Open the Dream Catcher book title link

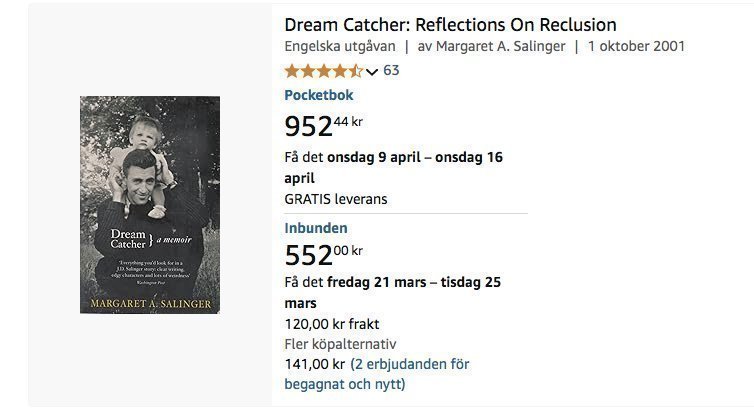point(450,25)
